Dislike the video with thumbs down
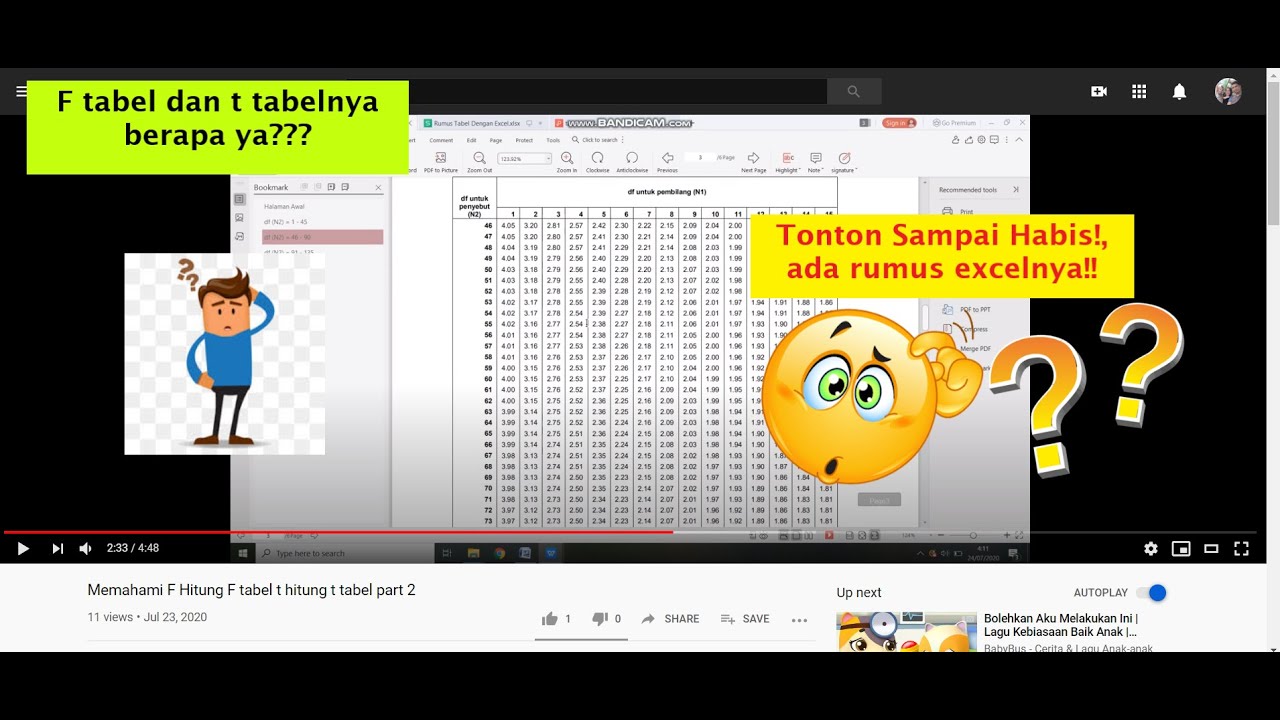 (600, 619)
